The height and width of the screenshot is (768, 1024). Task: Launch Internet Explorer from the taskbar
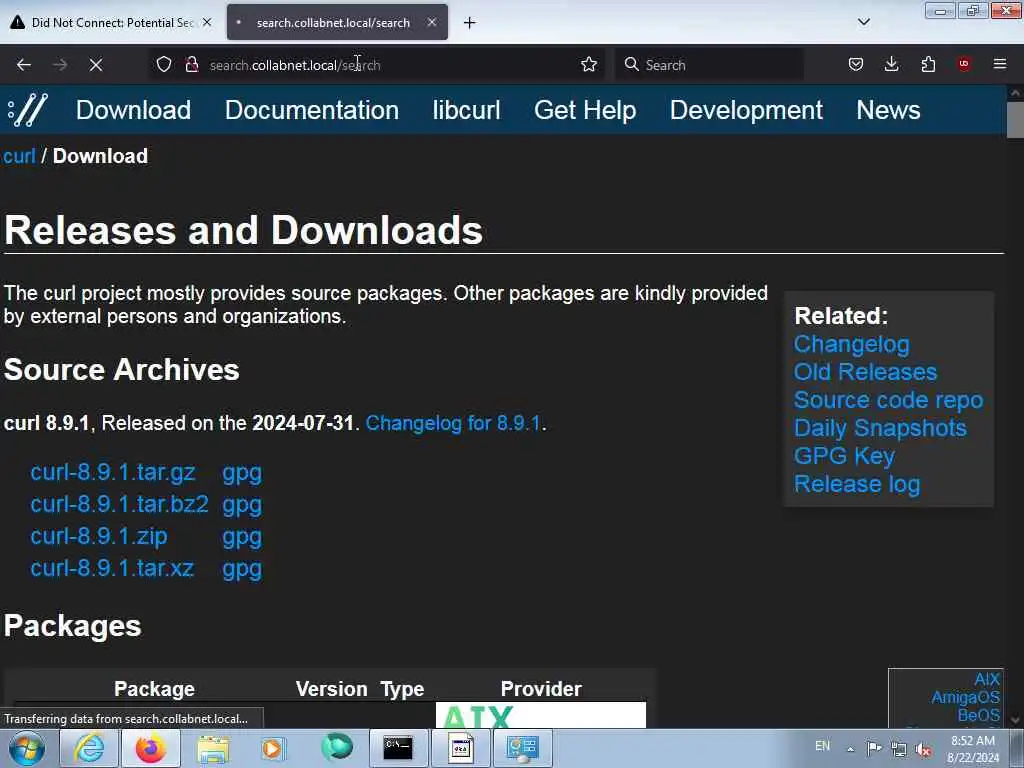[89, 748]
